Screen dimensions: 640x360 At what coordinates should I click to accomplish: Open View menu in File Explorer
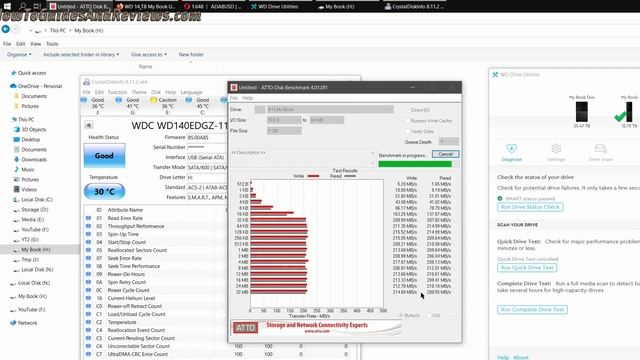[36, 44]
